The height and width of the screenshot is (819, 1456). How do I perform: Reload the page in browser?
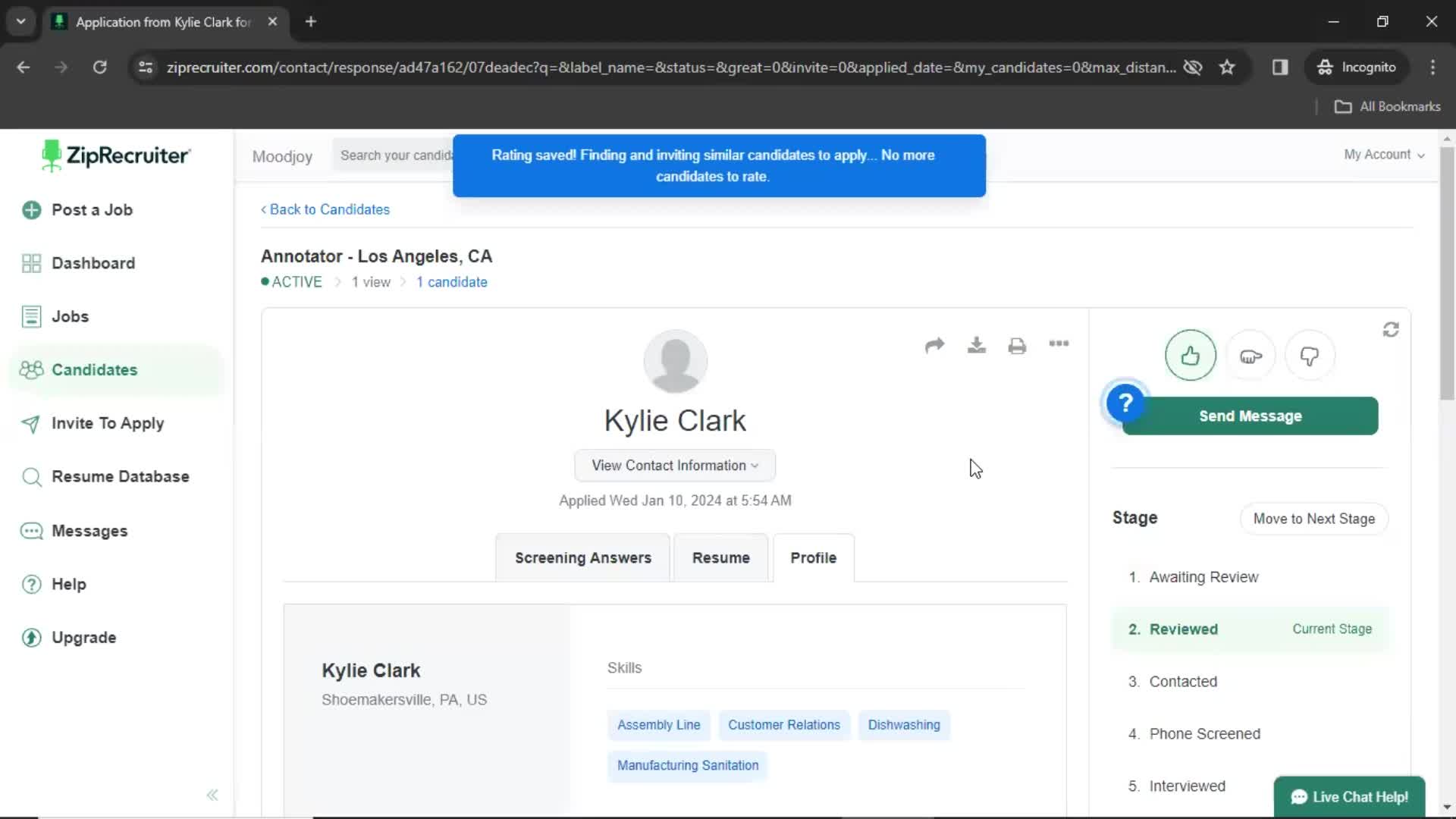pos(99,67)
